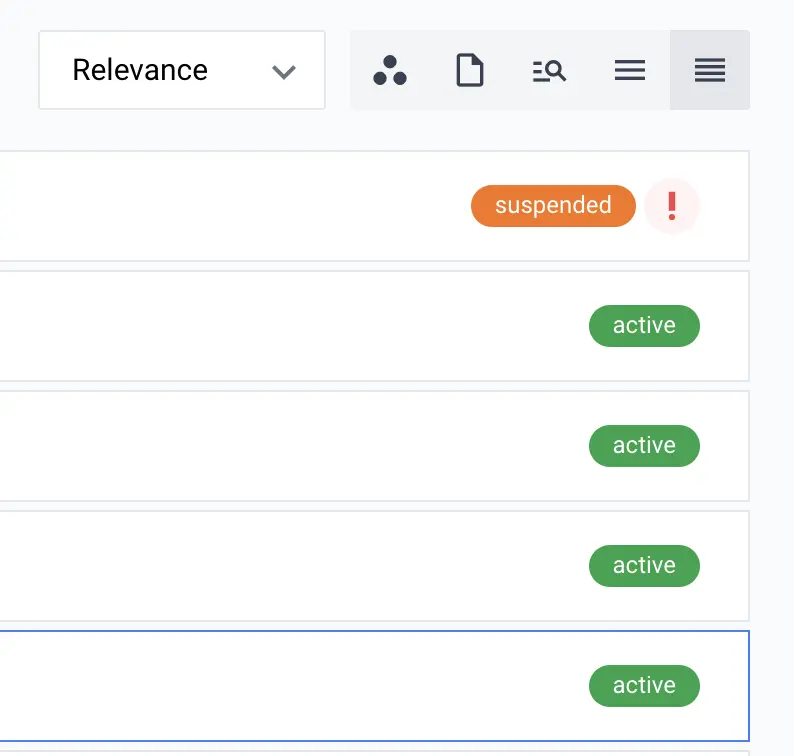Select the dense four-line list view
The image size is (794, 756).
(710, 70)
